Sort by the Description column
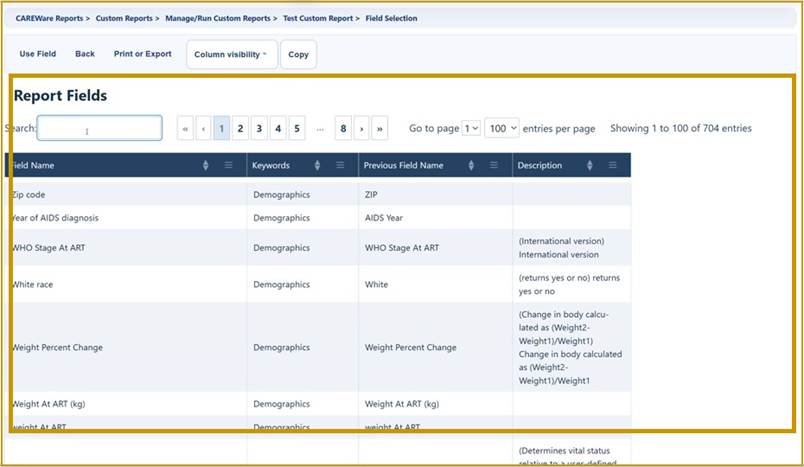 tap(590, 165)
